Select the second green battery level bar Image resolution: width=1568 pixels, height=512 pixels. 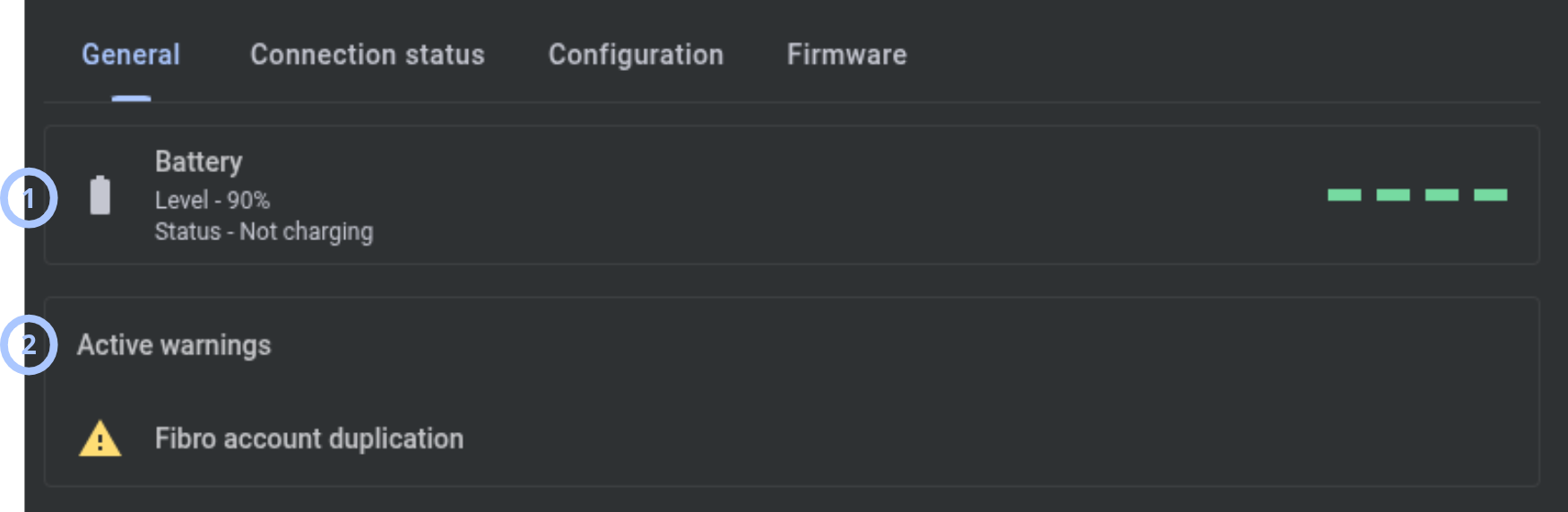1392,195
